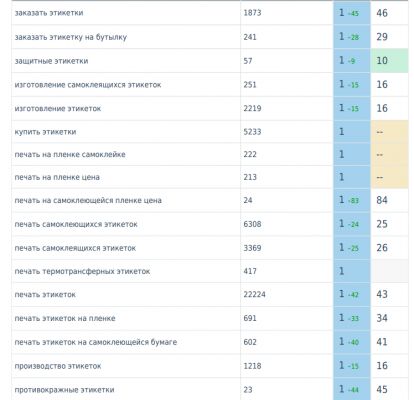The width and height of the screenshot is (414, 400).
Task: Click 'противокражные этикетки' keyword
Action: coord(64,390)
